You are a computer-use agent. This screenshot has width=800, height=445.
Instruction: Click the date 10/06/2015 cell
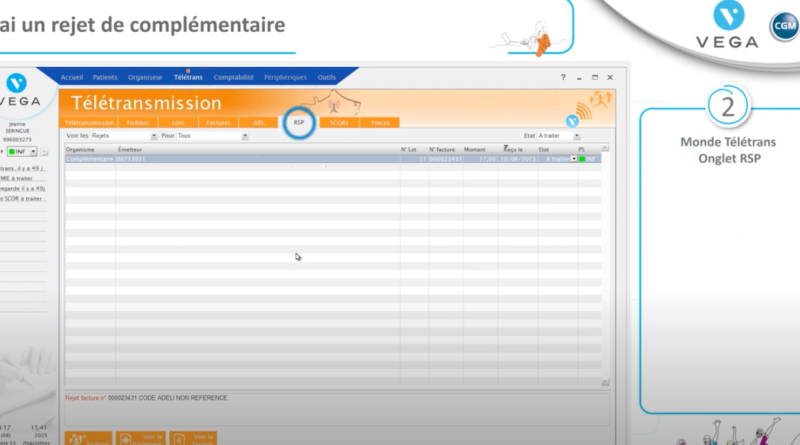click(518, 159)
